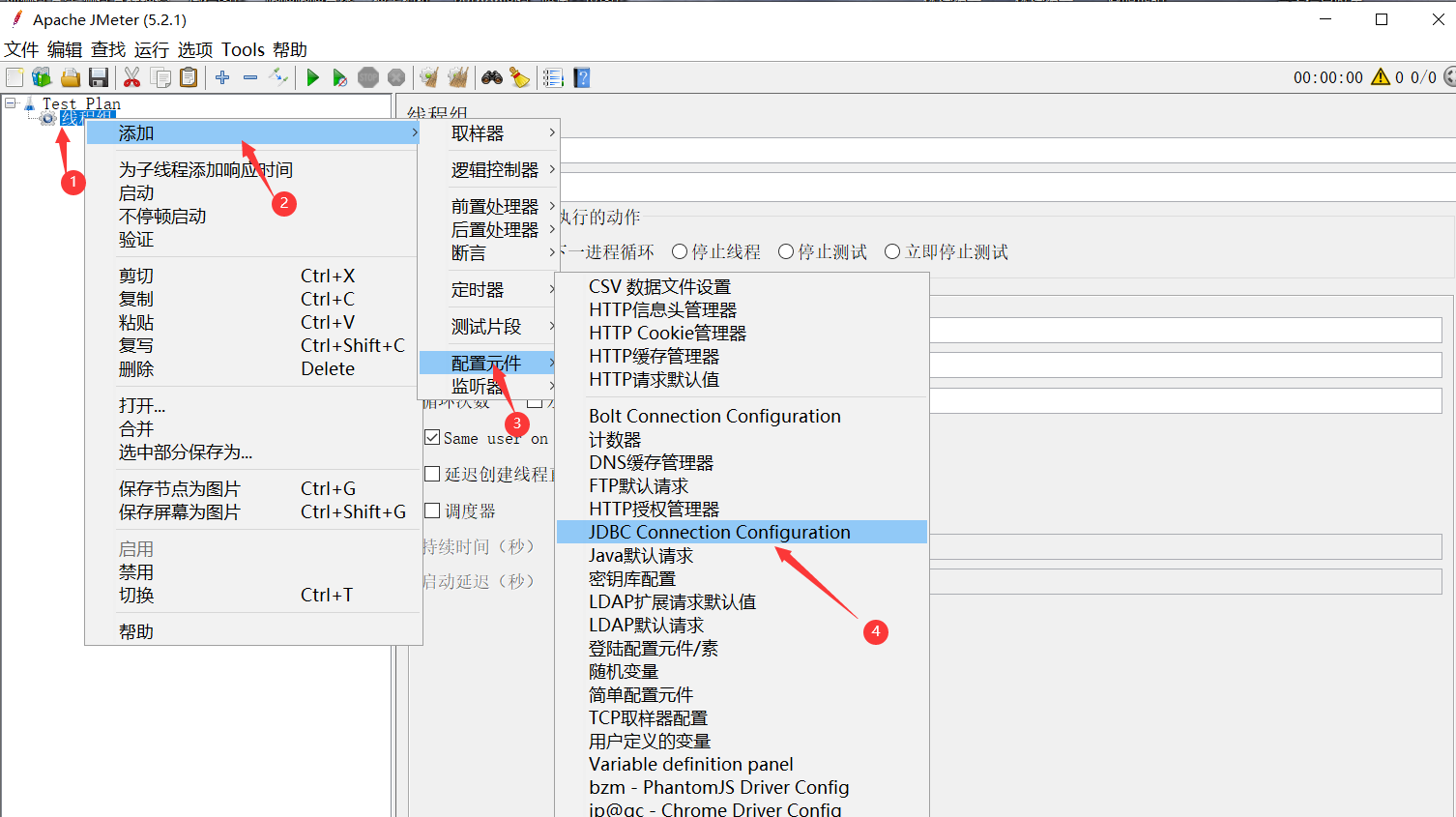The width and height of the screenshot is (1456, 817).
Task: Click the Start No Pauses icon
Action: (x=339, y=77)
